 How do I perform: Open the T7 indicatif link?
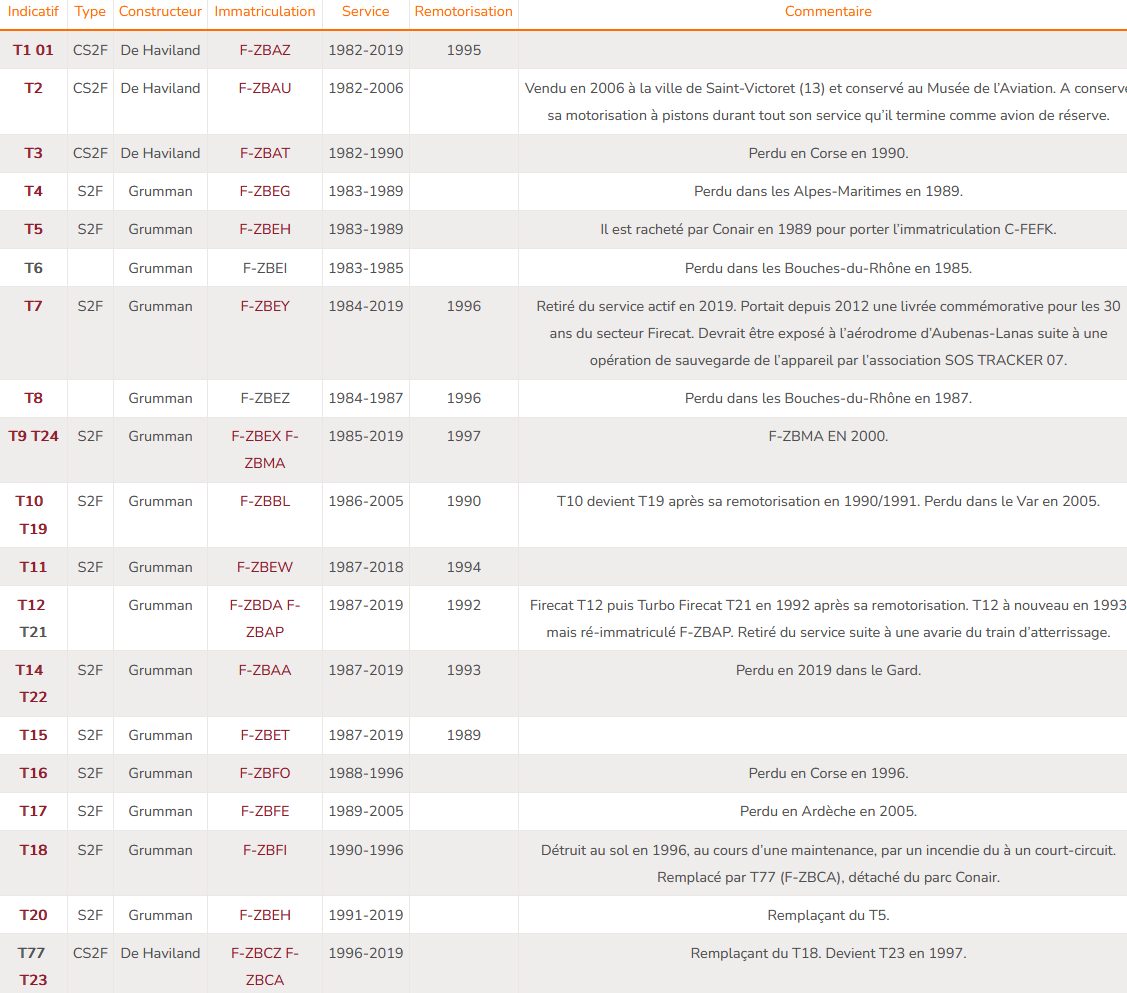coord(33,306)
